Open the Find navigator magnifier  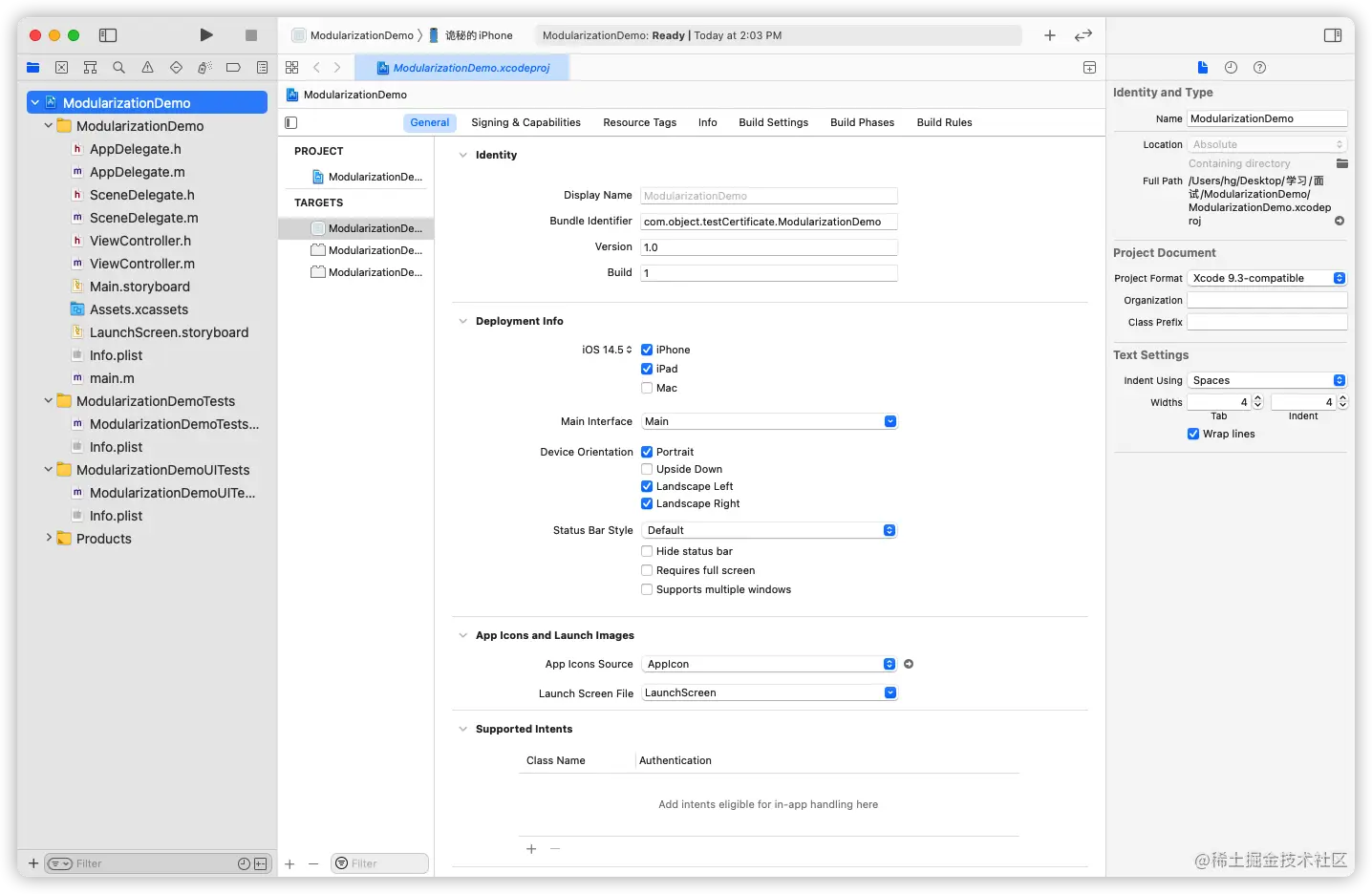click(x=118, y=68)
